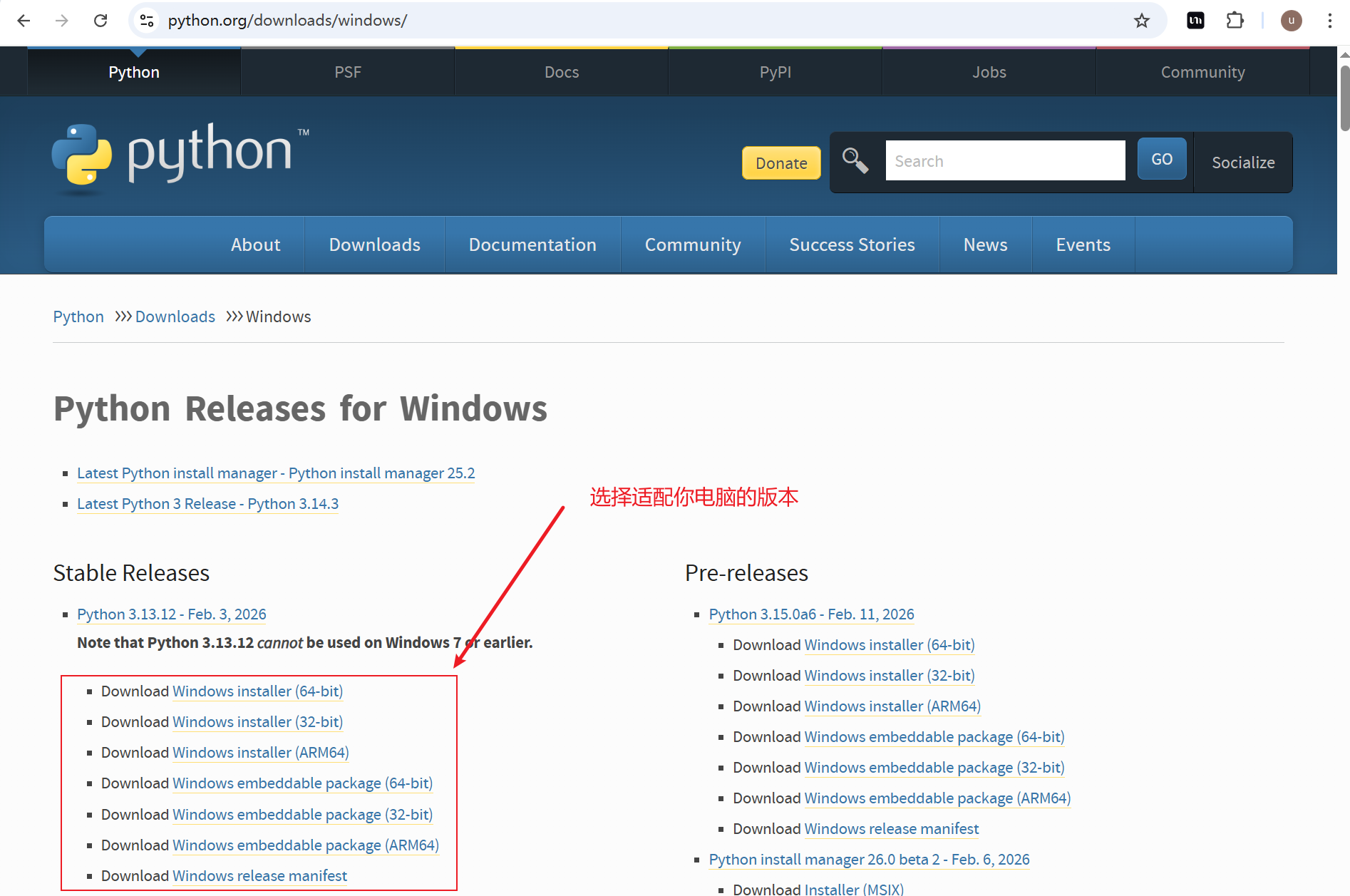Click the Downloads breadcrumb link
The width and height of the screenshot is (1350, 896).
coord(175,316)
